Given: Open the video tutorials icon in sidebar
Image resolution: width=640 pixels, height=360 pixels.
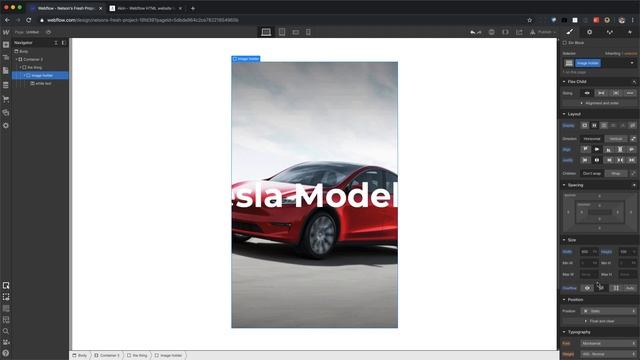Looking at the screenshot, I should coord(6,342).
